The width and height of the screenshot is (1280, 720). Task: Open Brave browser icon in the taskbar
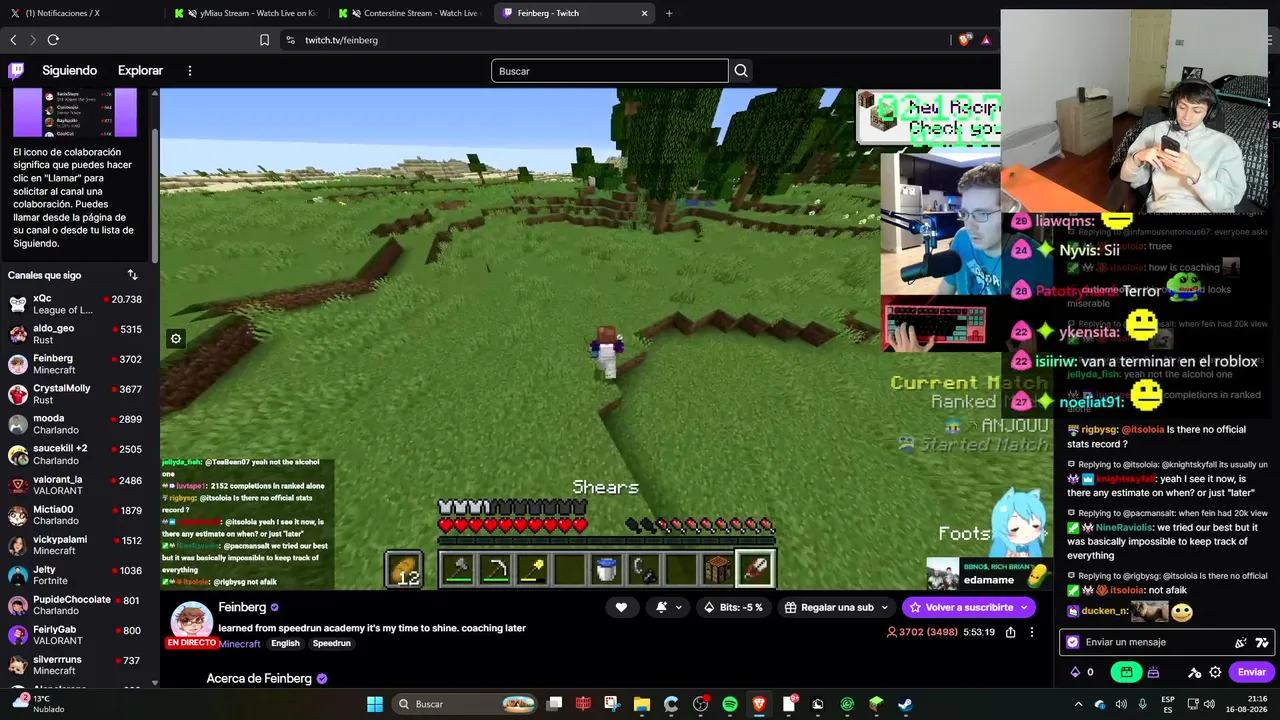(x=759, y=704)
